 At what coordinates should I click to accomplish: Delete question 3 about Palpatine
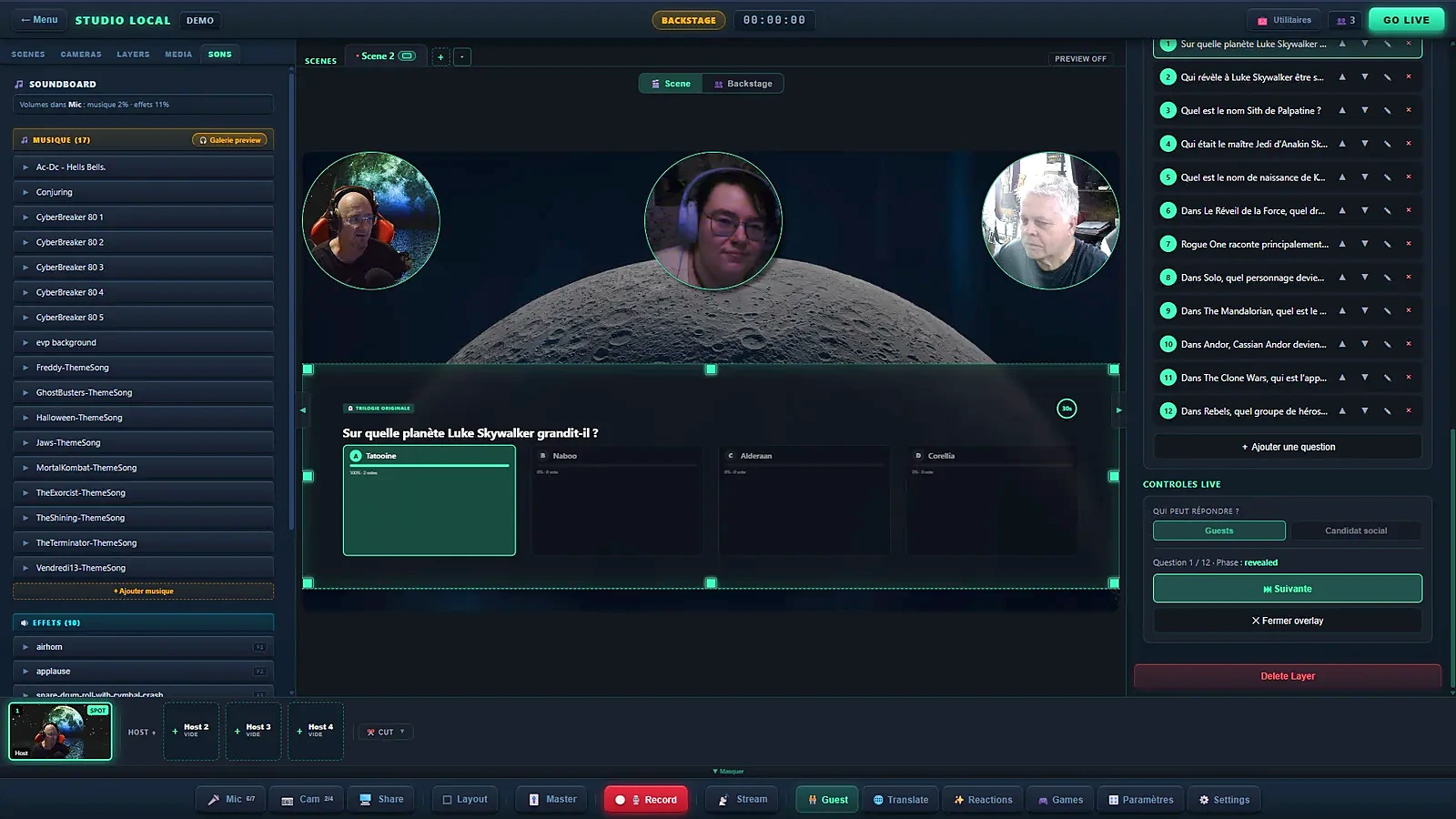(x=1409, y=110)
